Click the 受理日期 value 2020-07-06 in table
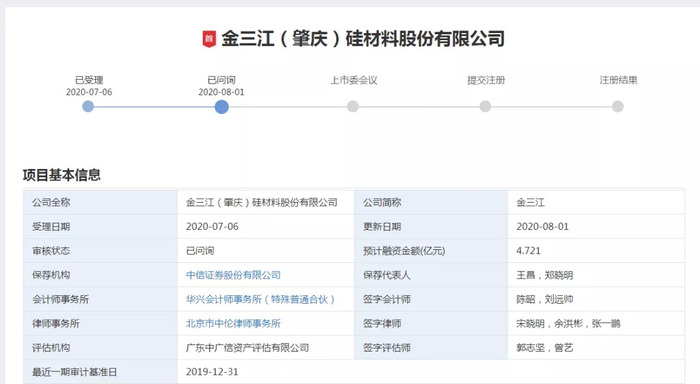 [212, 227]
